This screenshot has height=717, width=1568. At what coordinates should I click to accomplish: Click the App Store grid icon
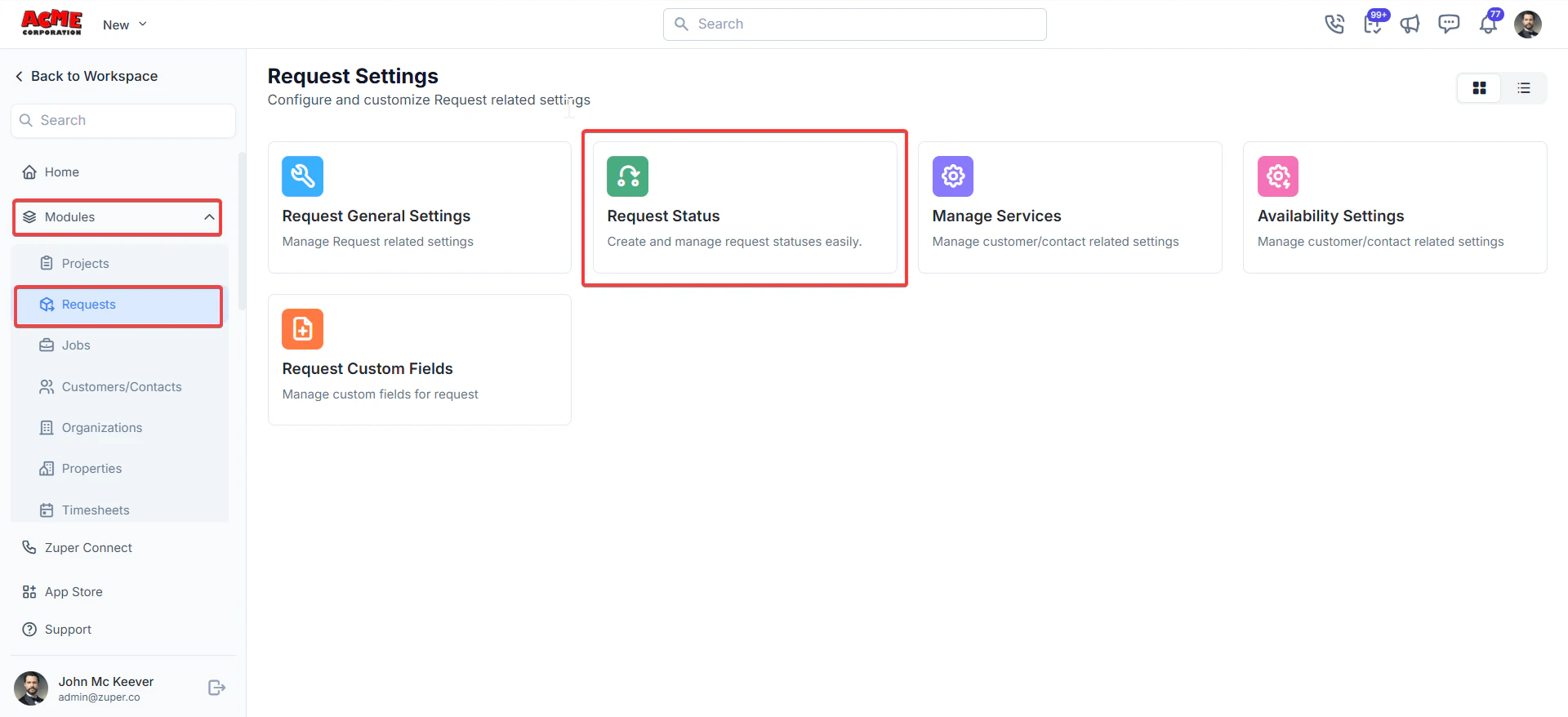click(x=29, y=592)
